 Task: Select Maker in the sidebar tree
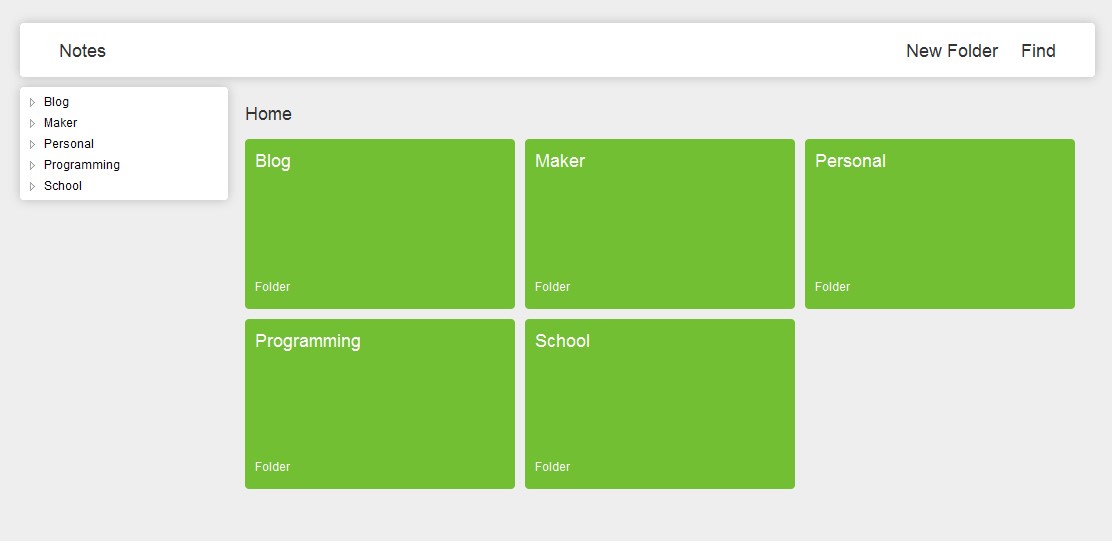coord(60,123)
